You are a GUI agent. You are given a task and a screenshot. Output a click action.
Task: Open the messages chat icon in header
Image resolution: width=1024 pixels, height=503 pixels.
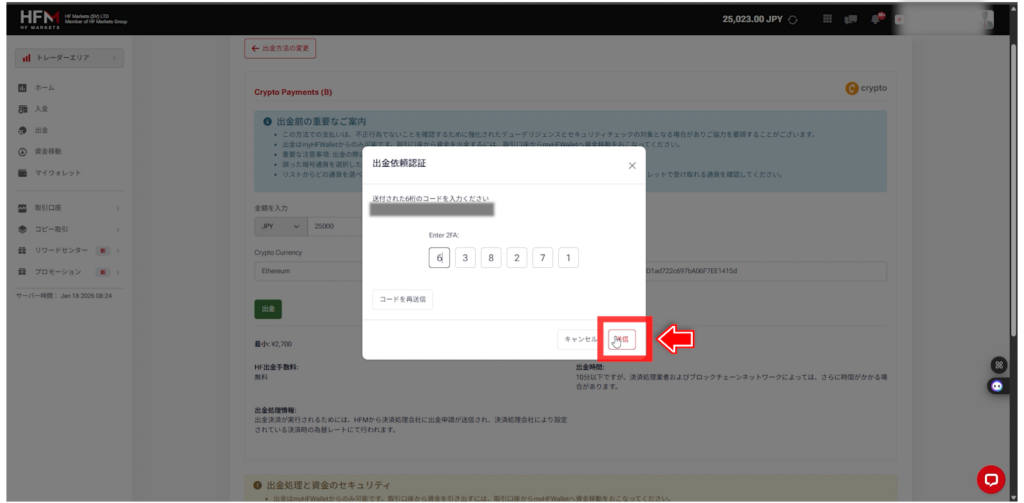(851, 19)
